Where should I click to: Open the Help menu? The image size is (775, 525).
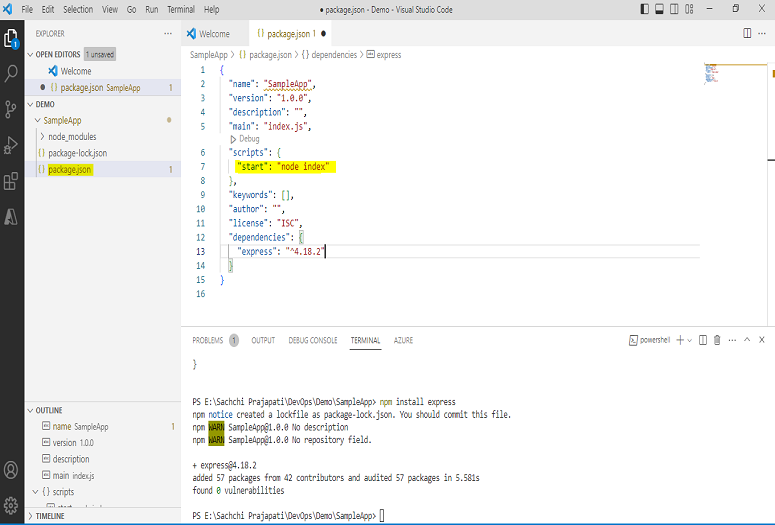click(x=212, y=9)
